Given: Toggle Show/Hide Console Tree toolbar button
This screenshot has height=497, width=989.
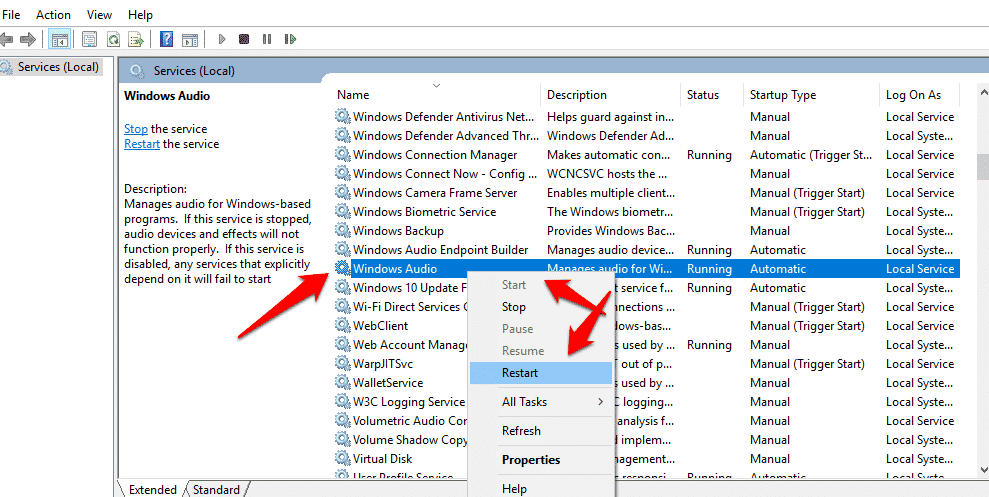Looking at the screenshot, I should point(60,39).
